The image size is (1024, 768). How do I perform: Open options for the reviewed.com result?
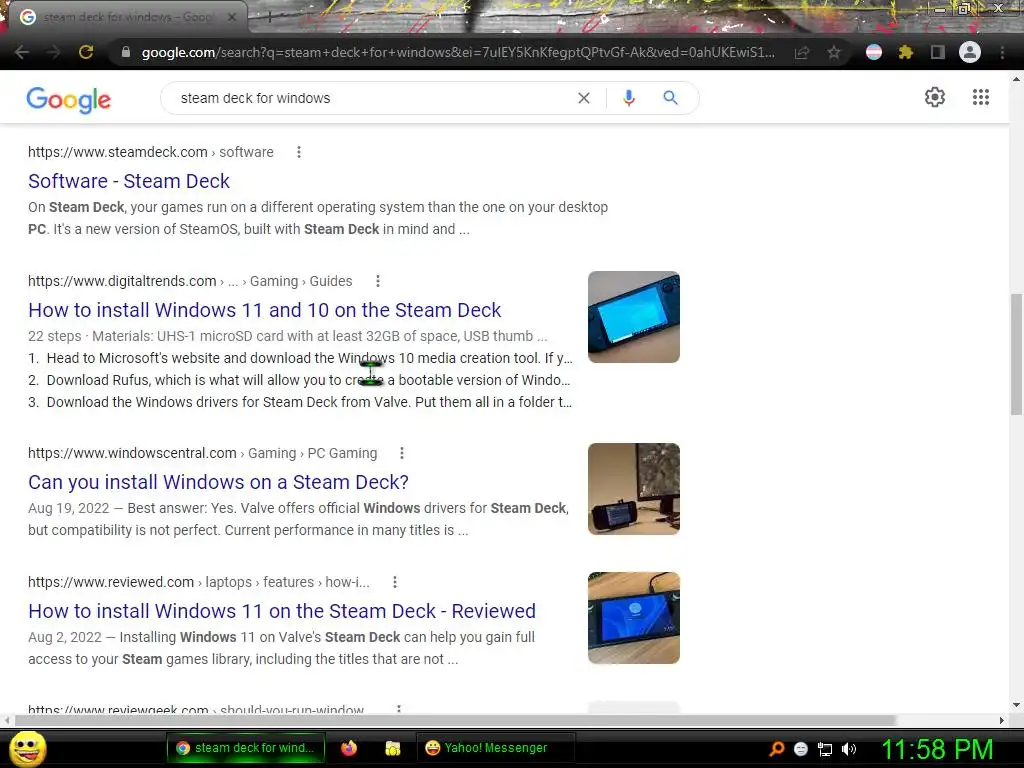tap(395, 582)
